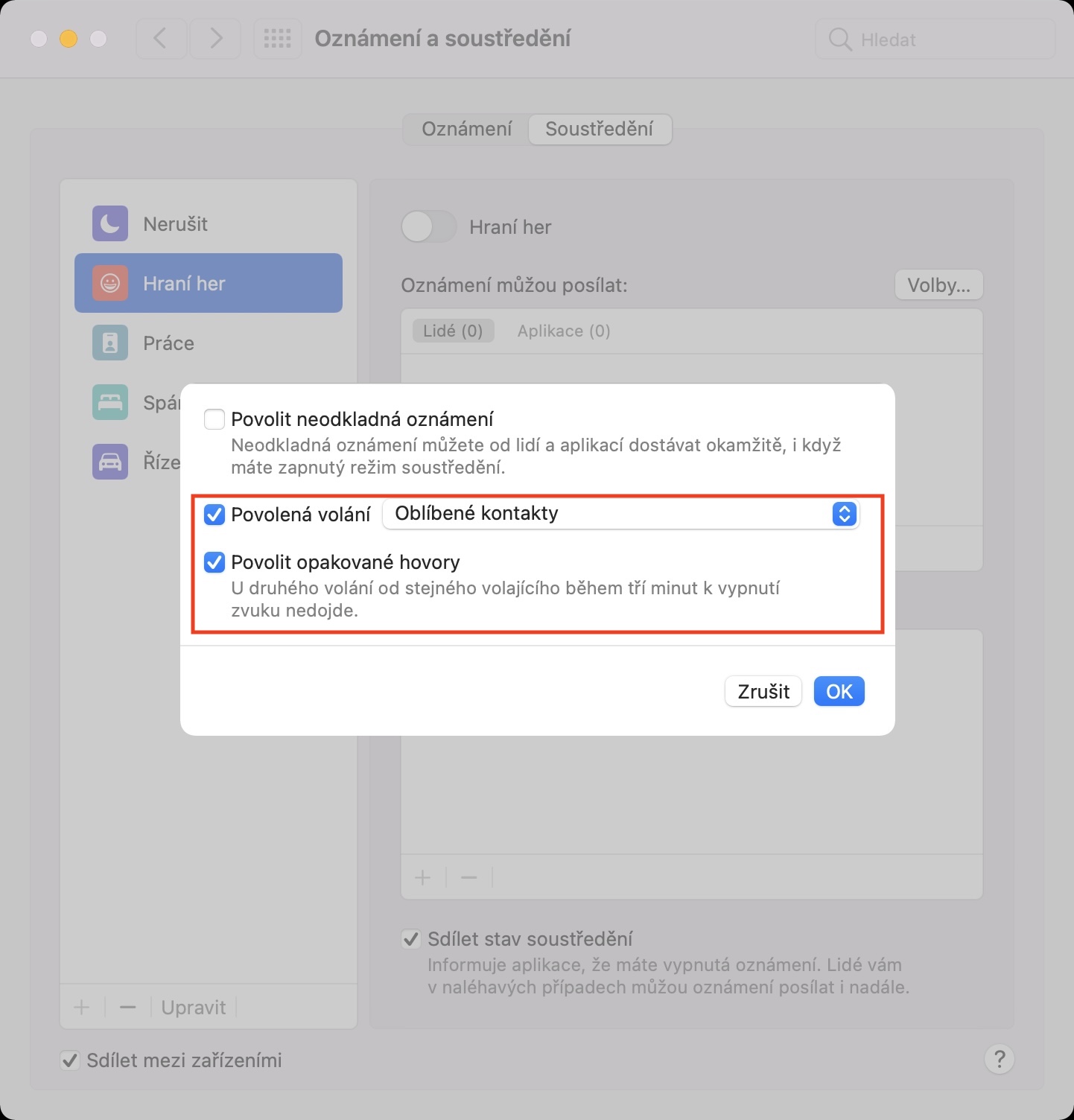Go back with the left chevron
This screenshot has height=1120, width=1074.
161,39
